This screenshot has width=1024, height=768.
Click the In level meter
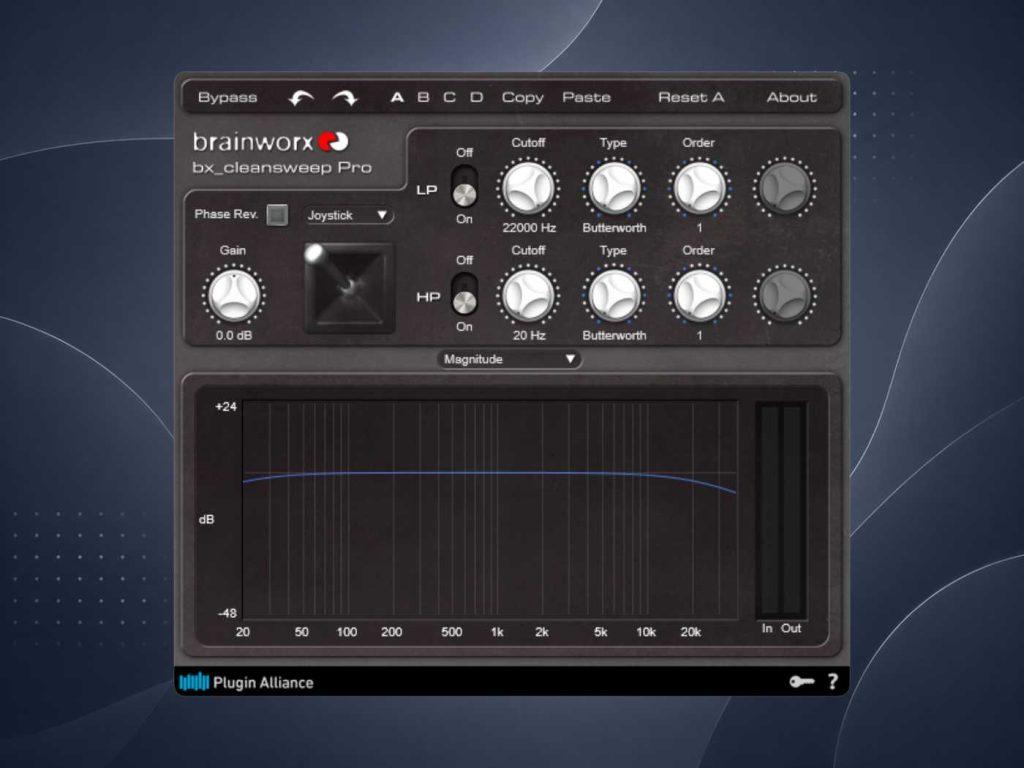point(769,509)
